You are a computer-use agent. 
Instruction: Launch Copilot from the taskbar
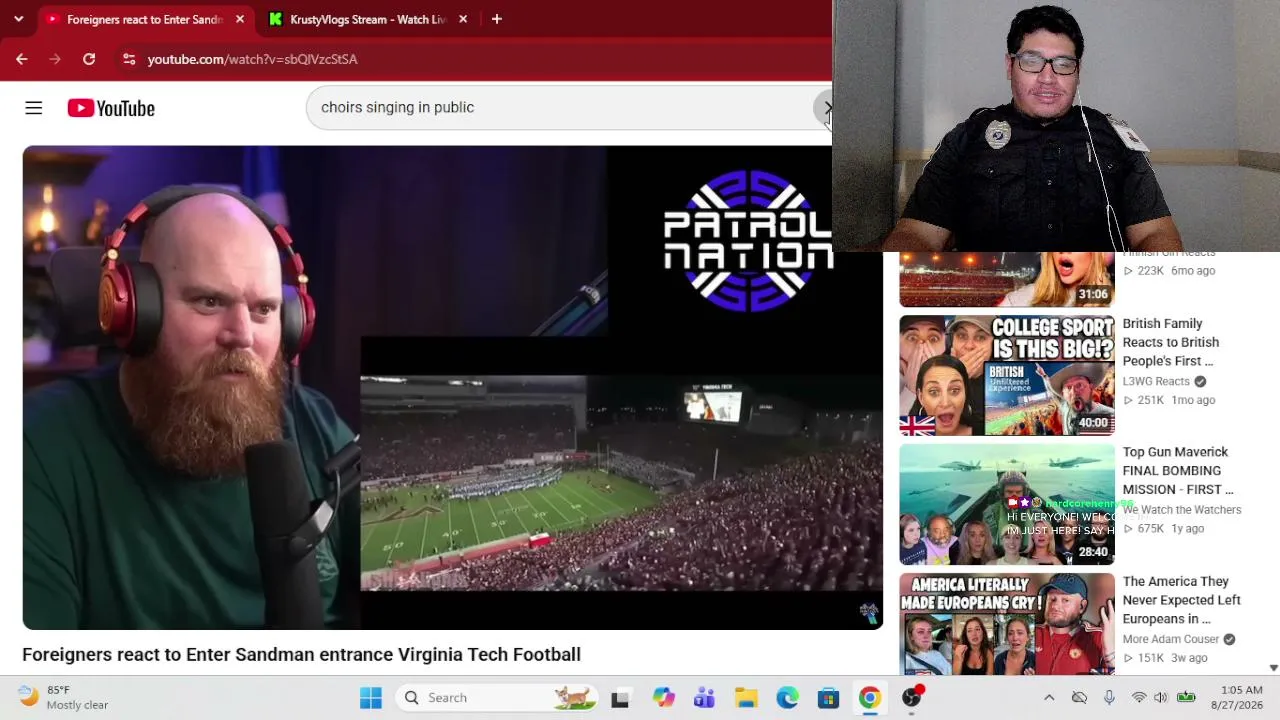(x=663, y=698)
